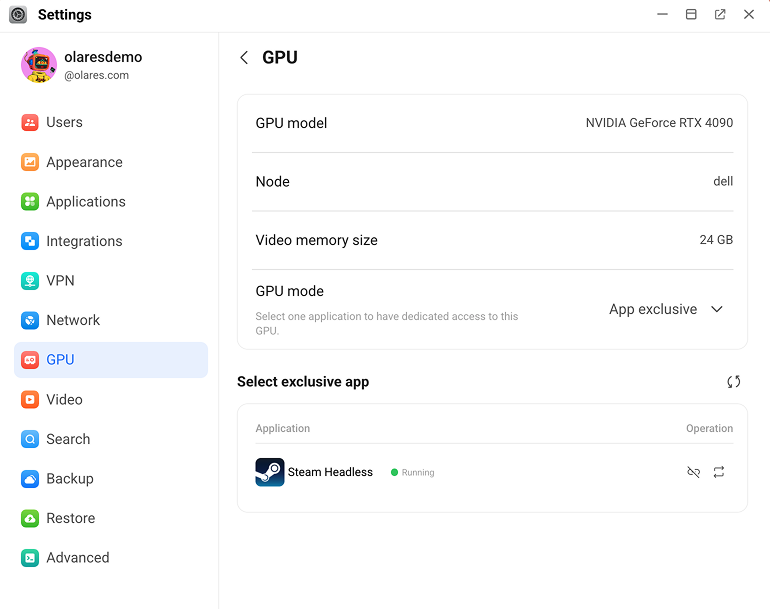Screen dimensions: 770x609
Task: Open the GPU mode App exclusive dropdown
Action: (666, 309)
